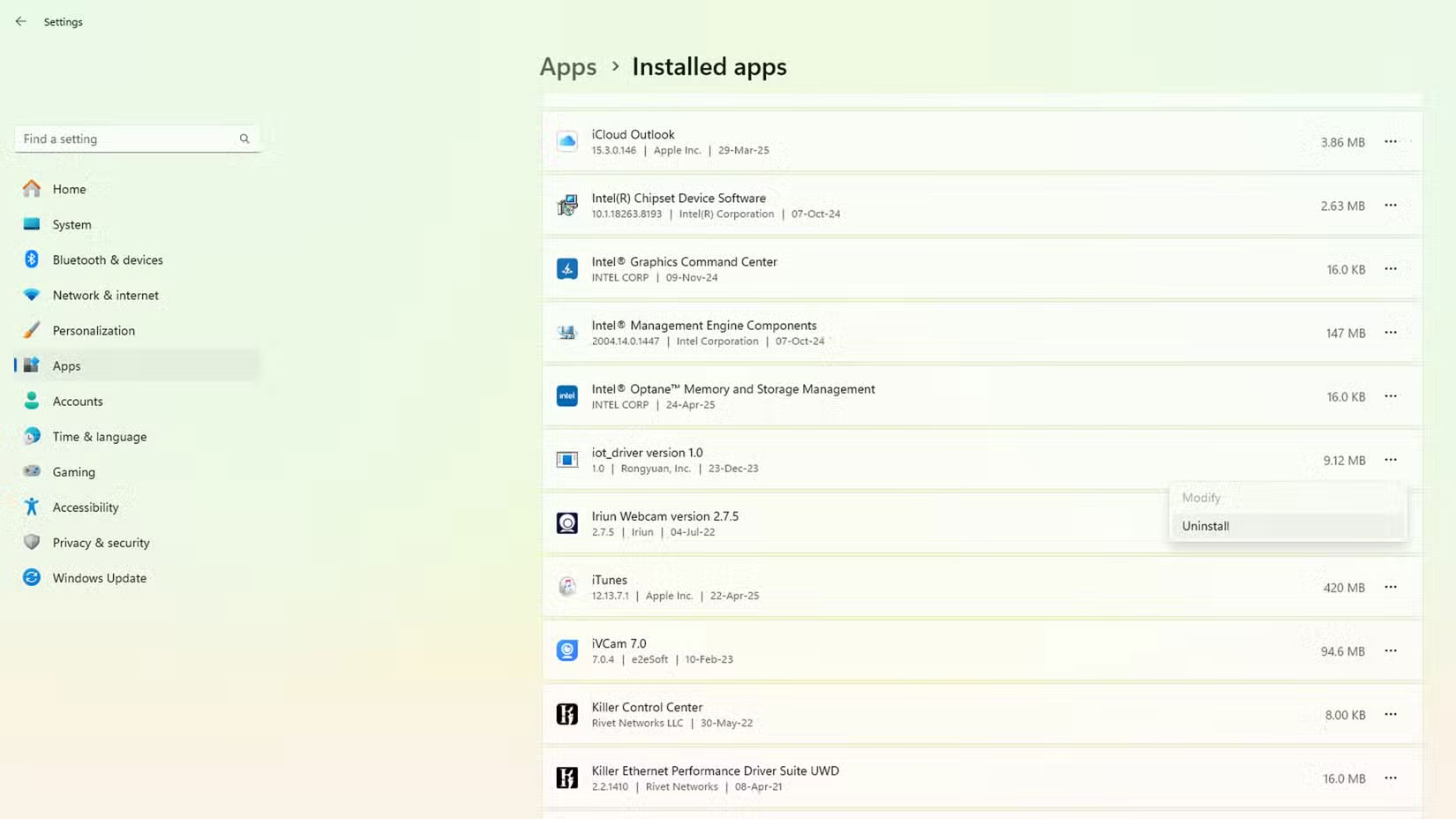The width and height of the screenshot is (1456, 819).
Task: Click the Intel Graphics Command Center icon
Action: [x=567, y=269]
